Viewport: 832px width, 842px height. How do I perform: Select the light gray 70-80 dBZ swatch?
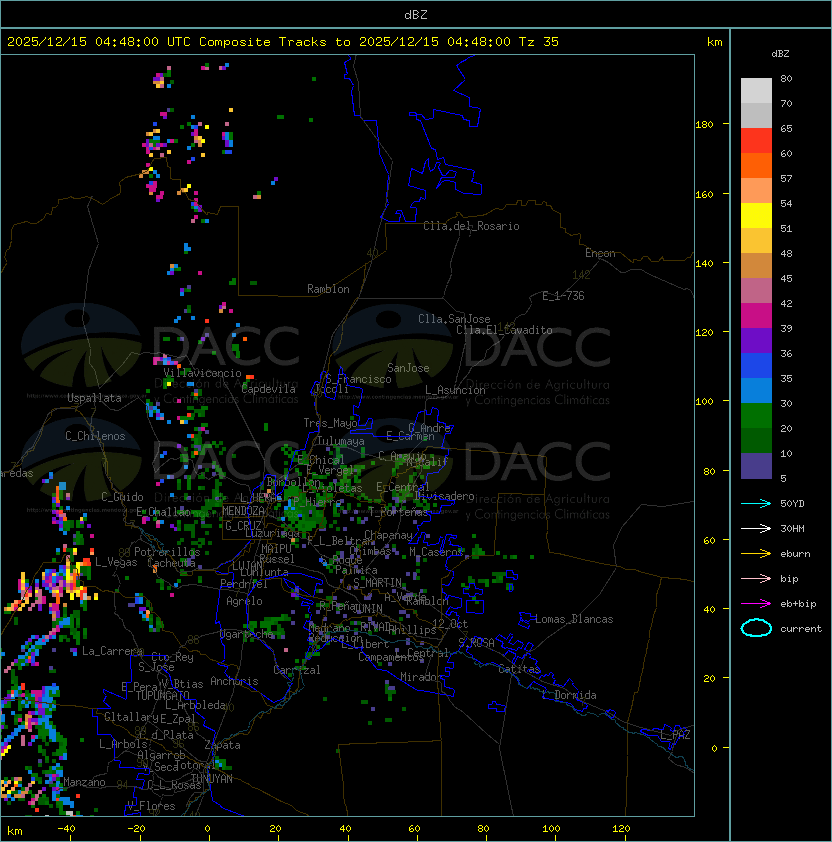pyautogui.click(x=756, y=90)
